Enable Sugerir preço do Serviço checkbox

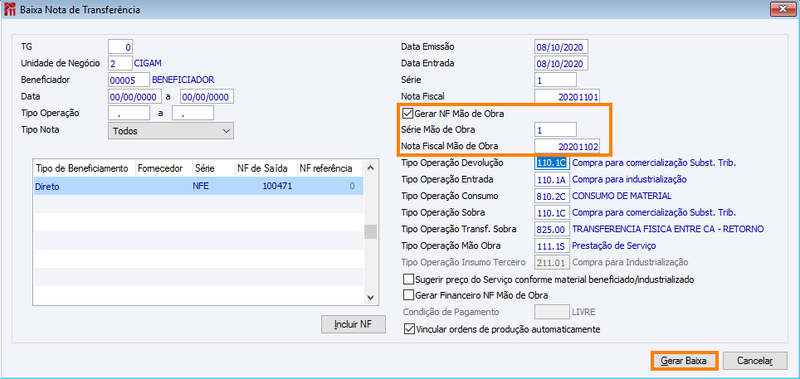(x=408, y=280)
